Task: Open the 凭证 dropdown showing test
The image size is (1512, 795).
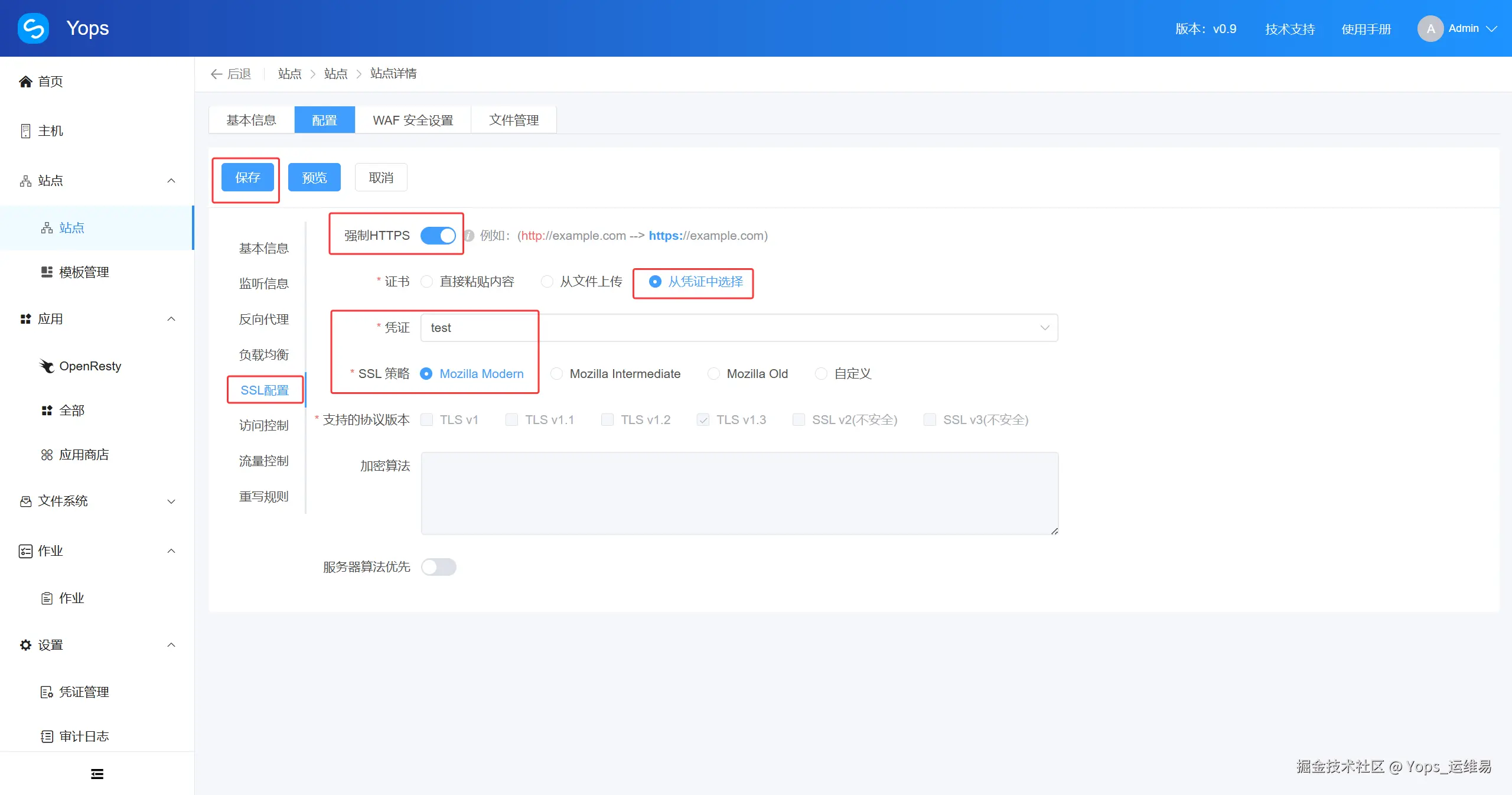Action: click(738, 328)
